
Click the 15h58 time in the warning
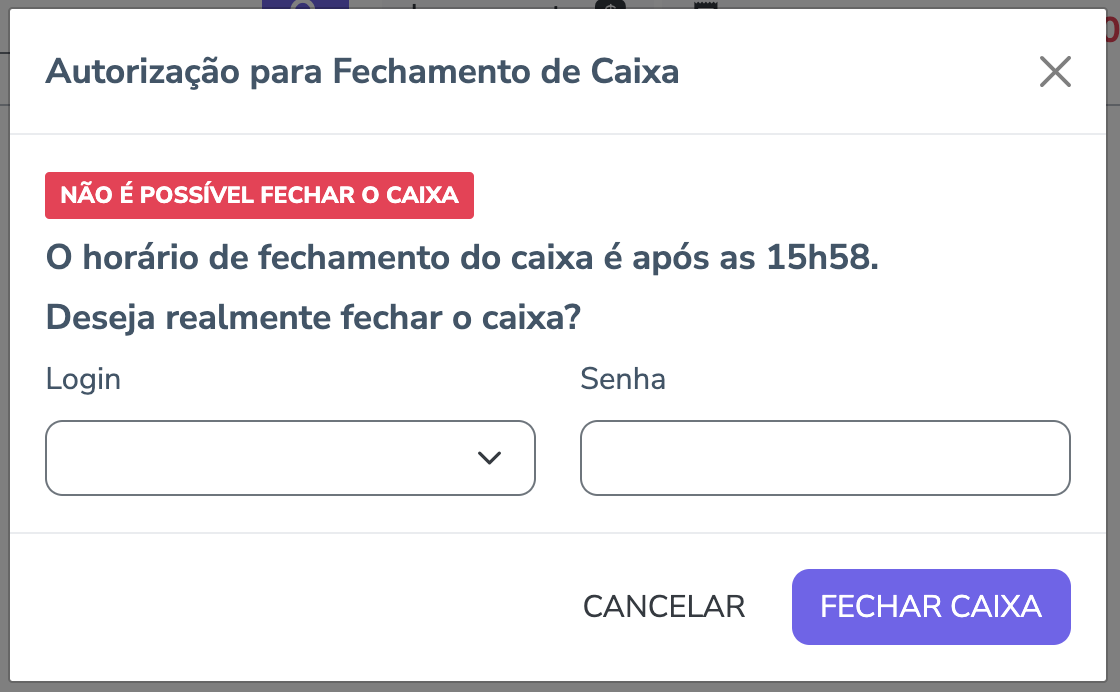click(821, 258)
